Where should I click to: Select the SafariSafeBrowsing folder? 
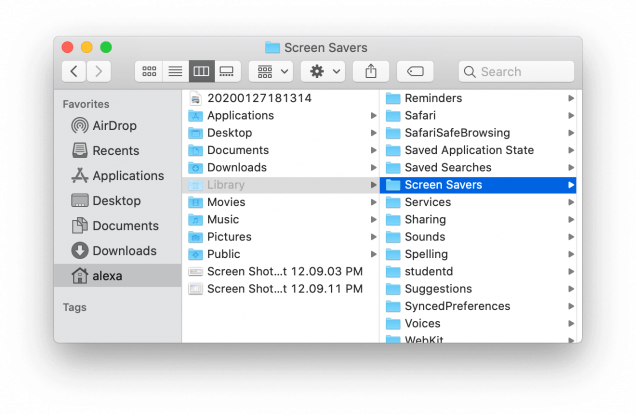[478, 133]
